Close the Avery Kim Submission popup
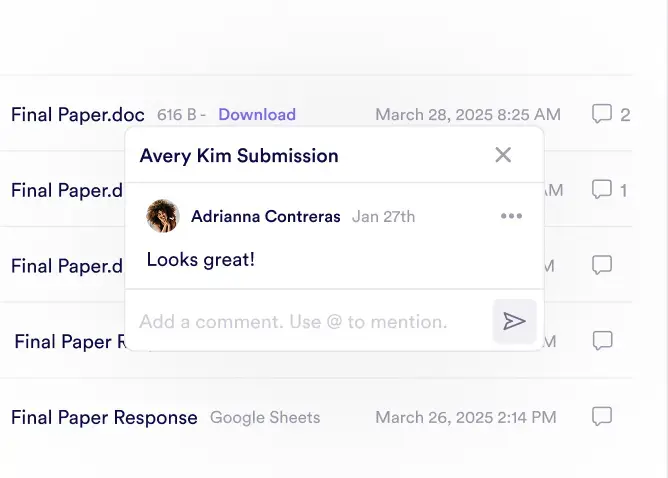Image resolution: width=668 pixels, height=478 pixels. click(x=503, y=155)
